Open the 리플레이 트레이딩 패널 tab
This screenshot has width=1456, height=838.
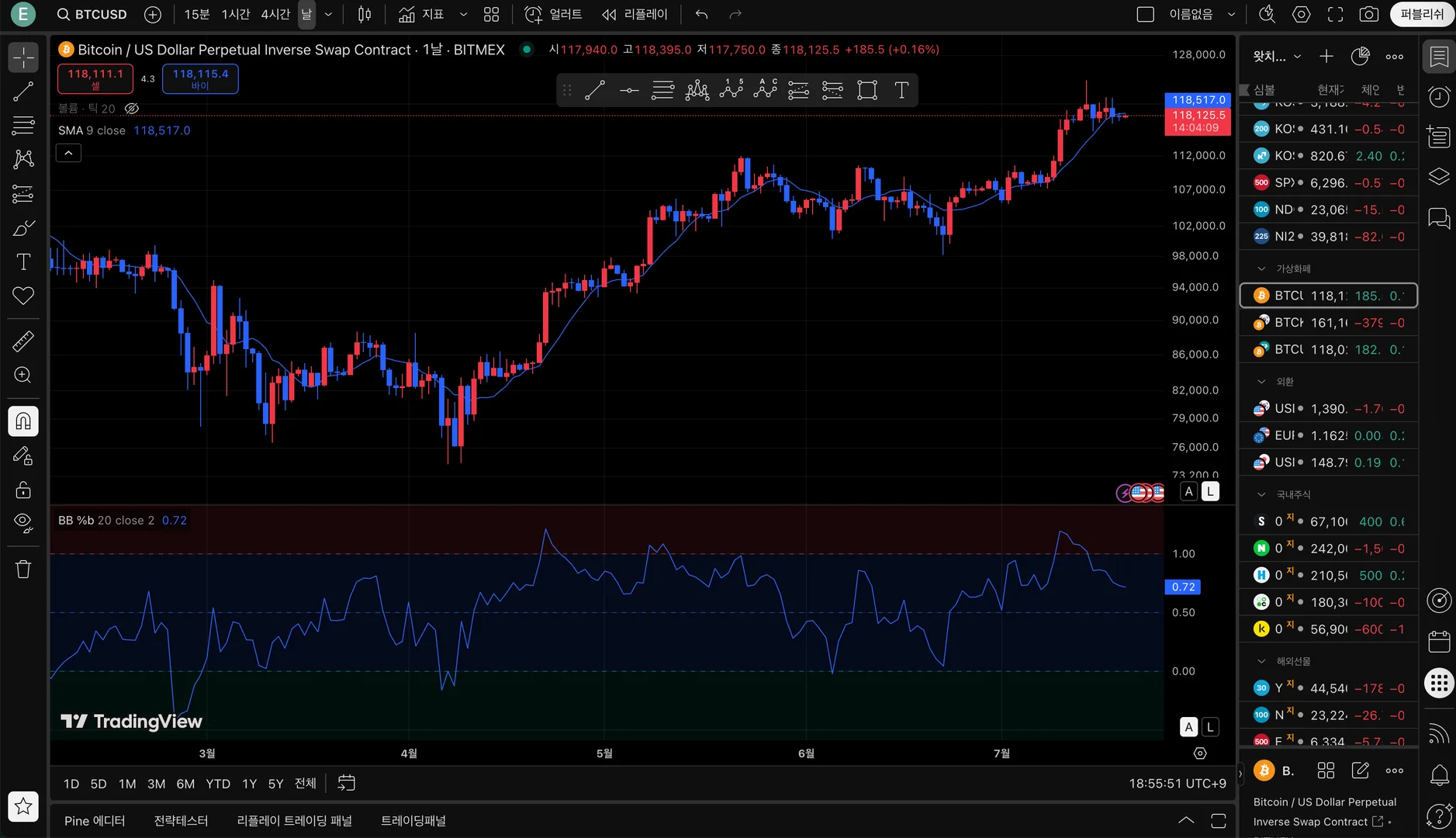point(295,821)
